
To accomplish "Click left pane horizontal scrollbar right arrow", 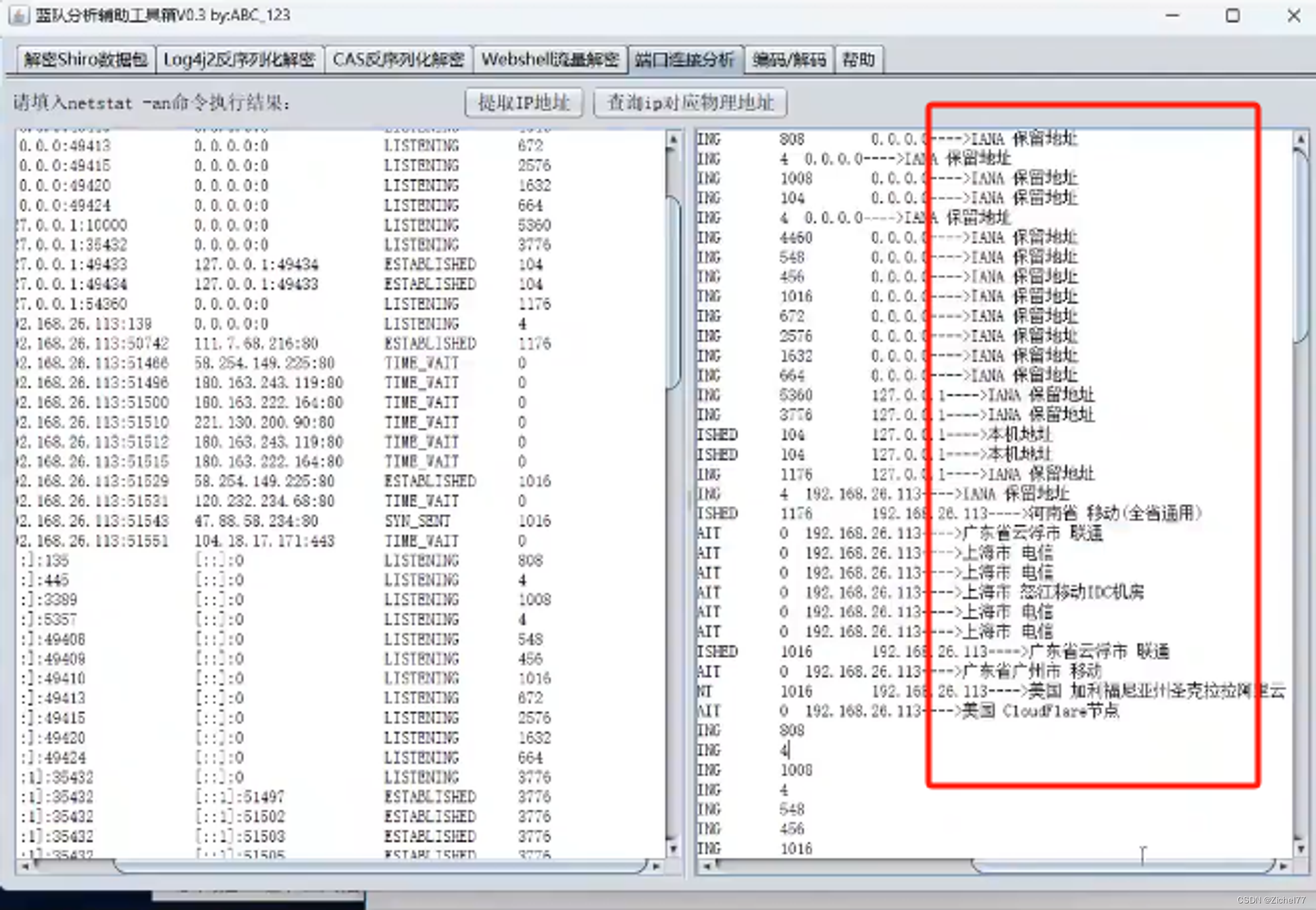I will [x=656, y=867].
